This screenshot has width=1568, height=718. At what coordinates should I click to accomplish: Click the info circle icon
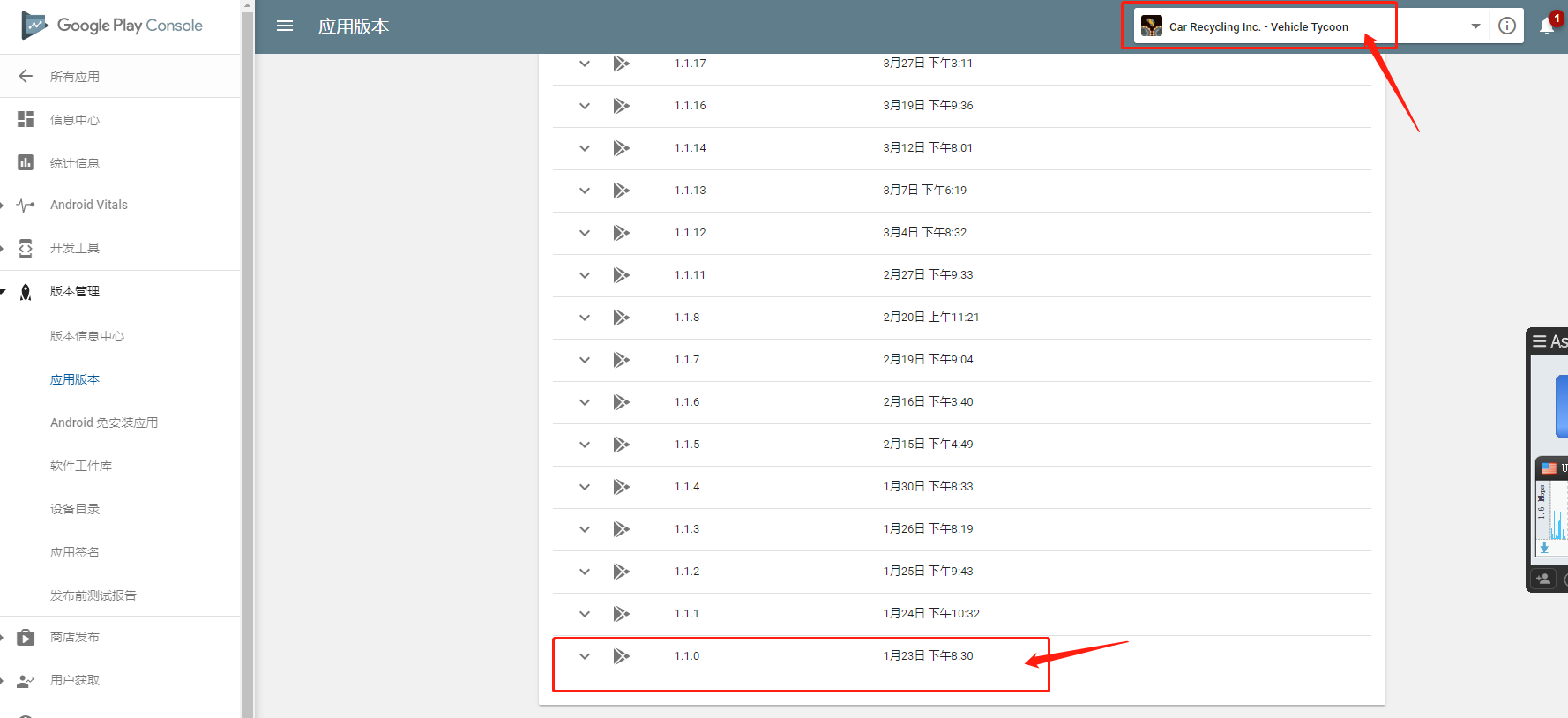click(x=1507, y=26)
